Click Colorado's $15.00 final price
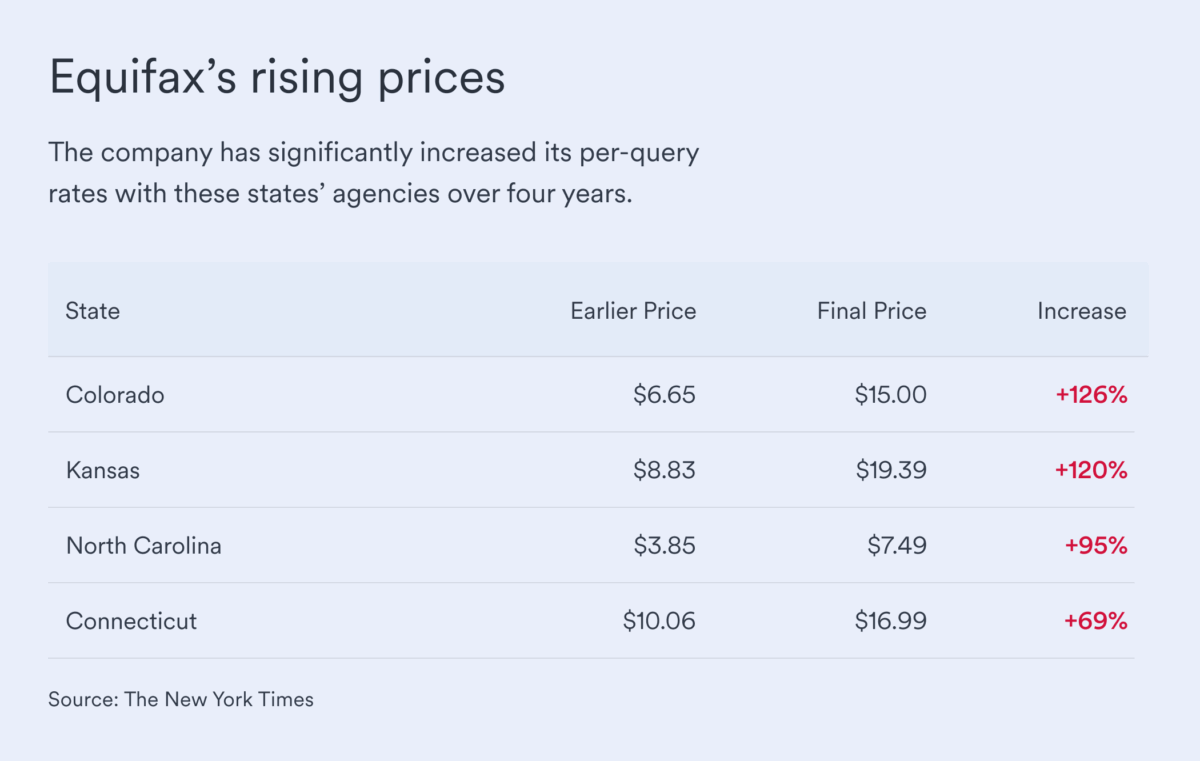Viewport: 1200px width, 761px height. [x=890, y=395]
